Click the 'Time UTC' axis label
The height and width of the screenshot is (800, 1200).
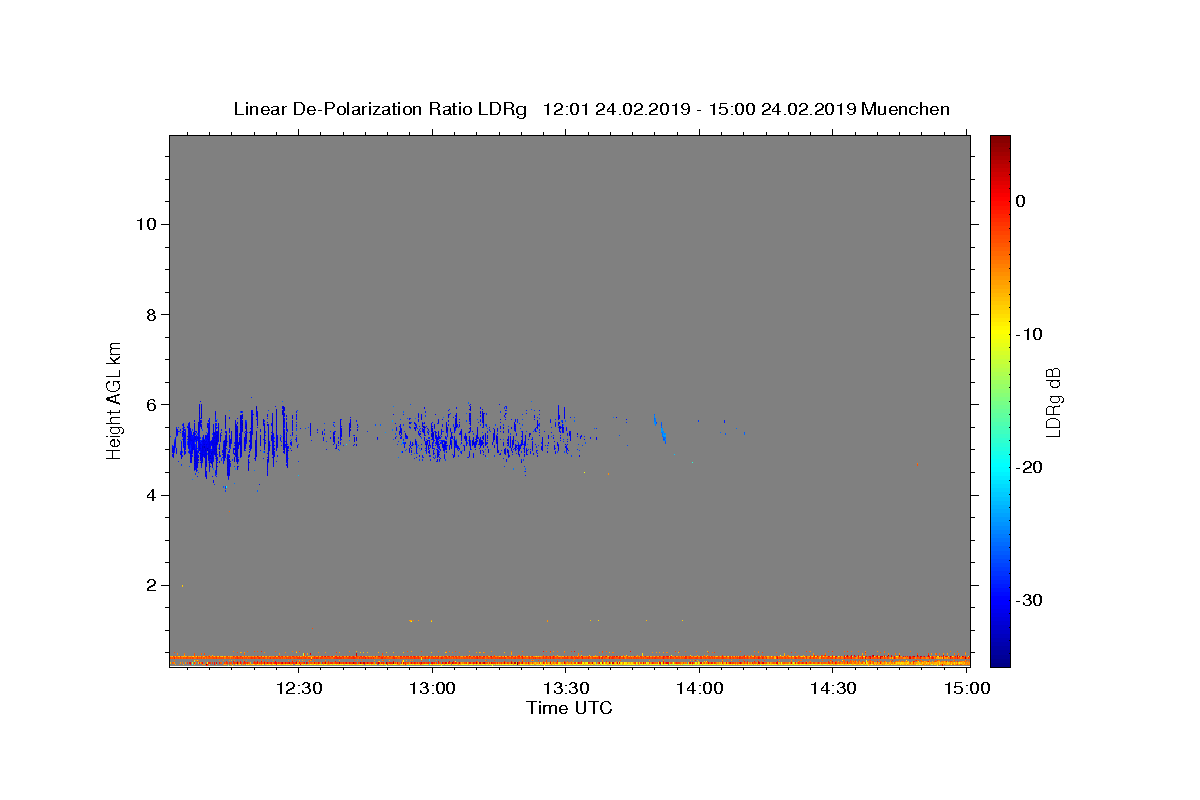[x=569, y=708]
